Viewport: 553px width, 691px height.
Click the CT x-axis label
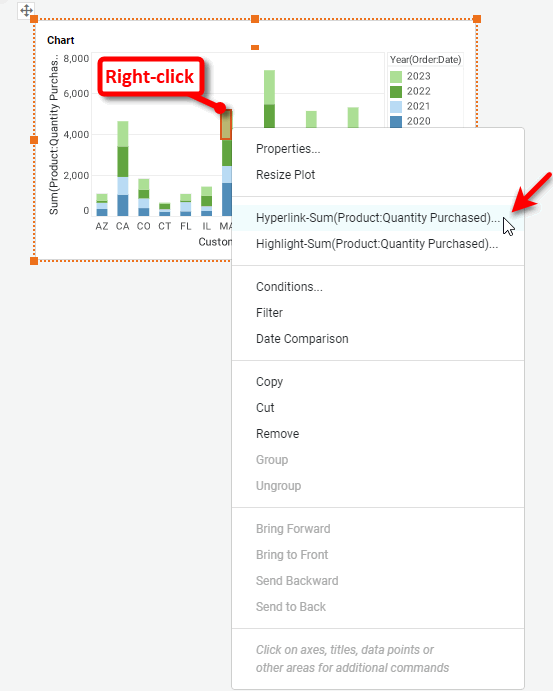tap(164, 226)
